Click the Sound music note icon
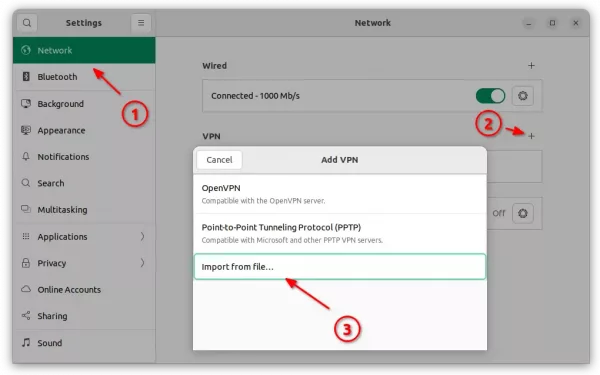 [26, 342]
